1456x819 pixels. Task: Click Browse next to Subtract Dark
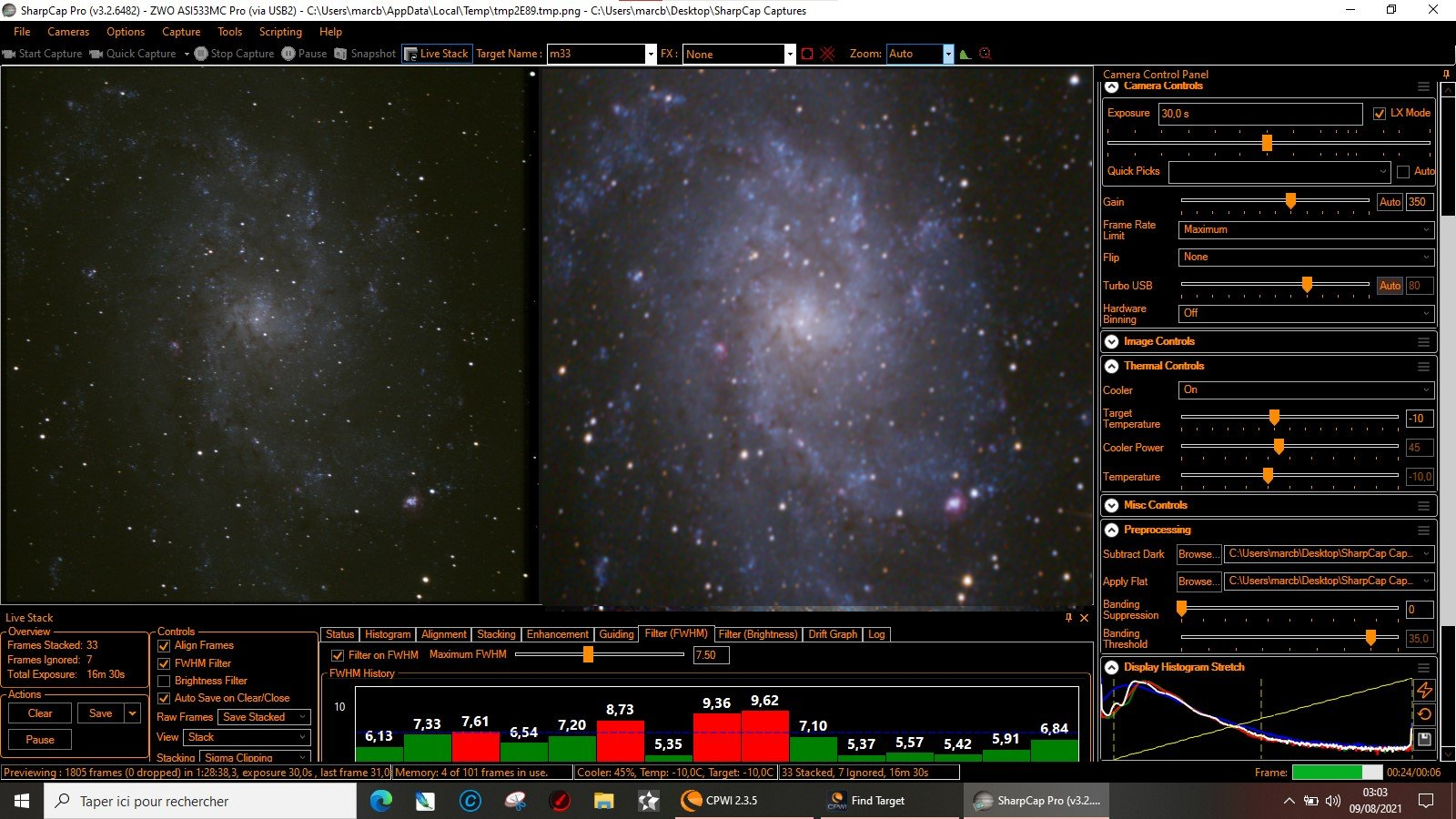tap(1198, 554)
